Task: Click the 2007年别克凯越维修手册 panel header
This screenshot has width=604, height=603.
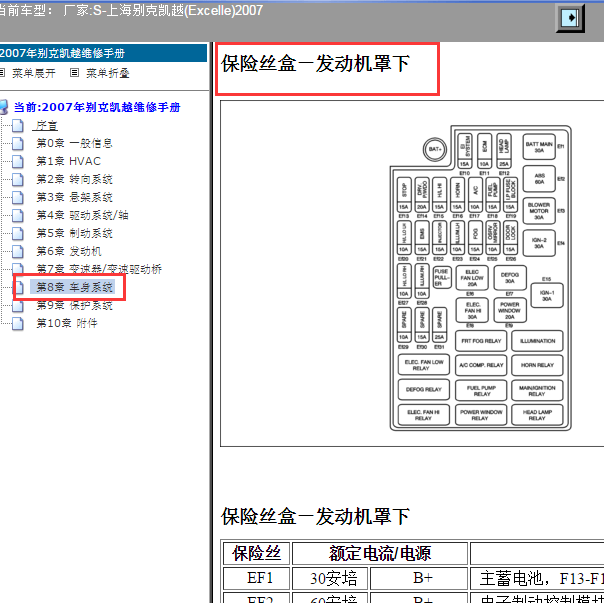Action: (103, 53)
